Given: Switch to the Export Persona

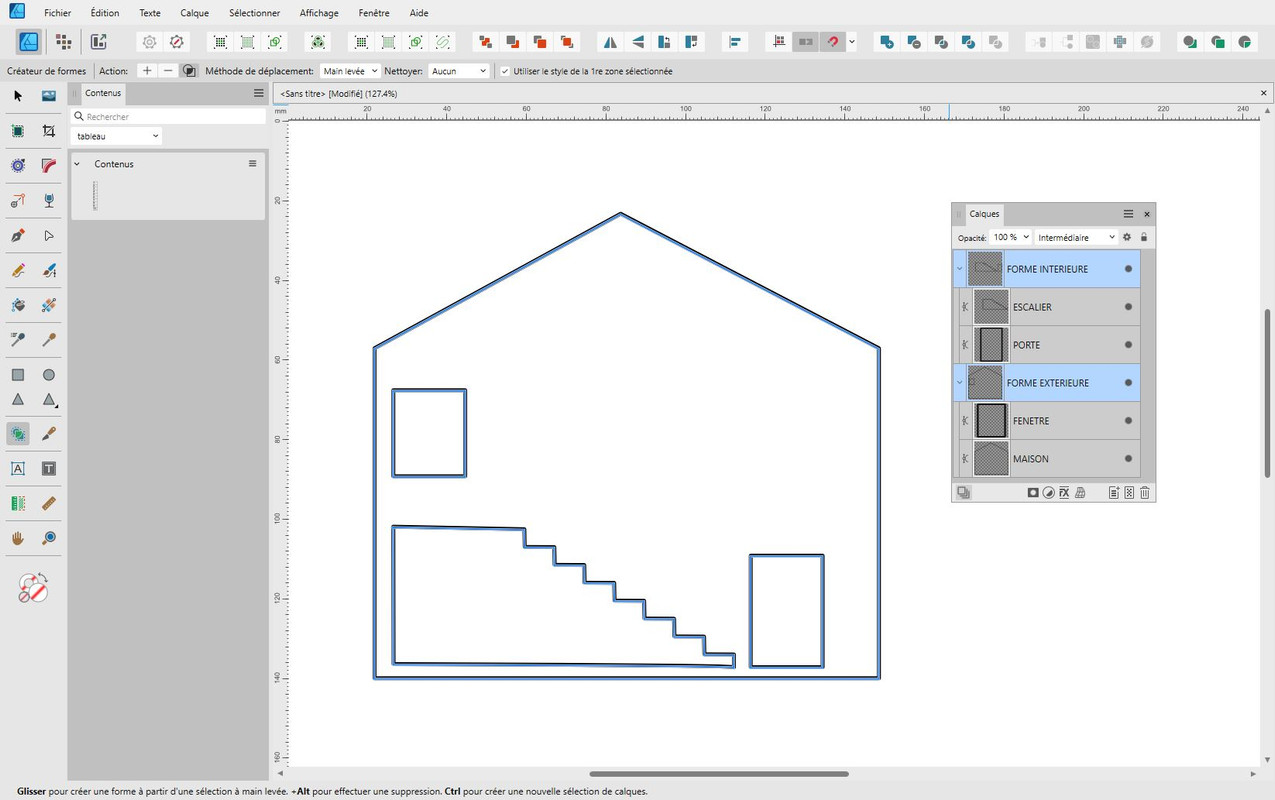Looking at the screenshot, I should point(98,42).
